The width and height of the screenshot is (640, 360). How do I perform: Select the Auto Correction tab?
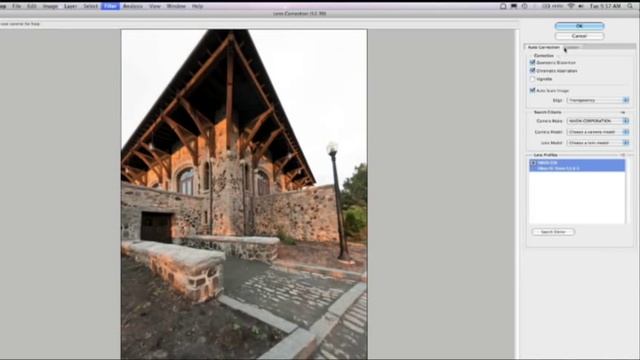544,47
